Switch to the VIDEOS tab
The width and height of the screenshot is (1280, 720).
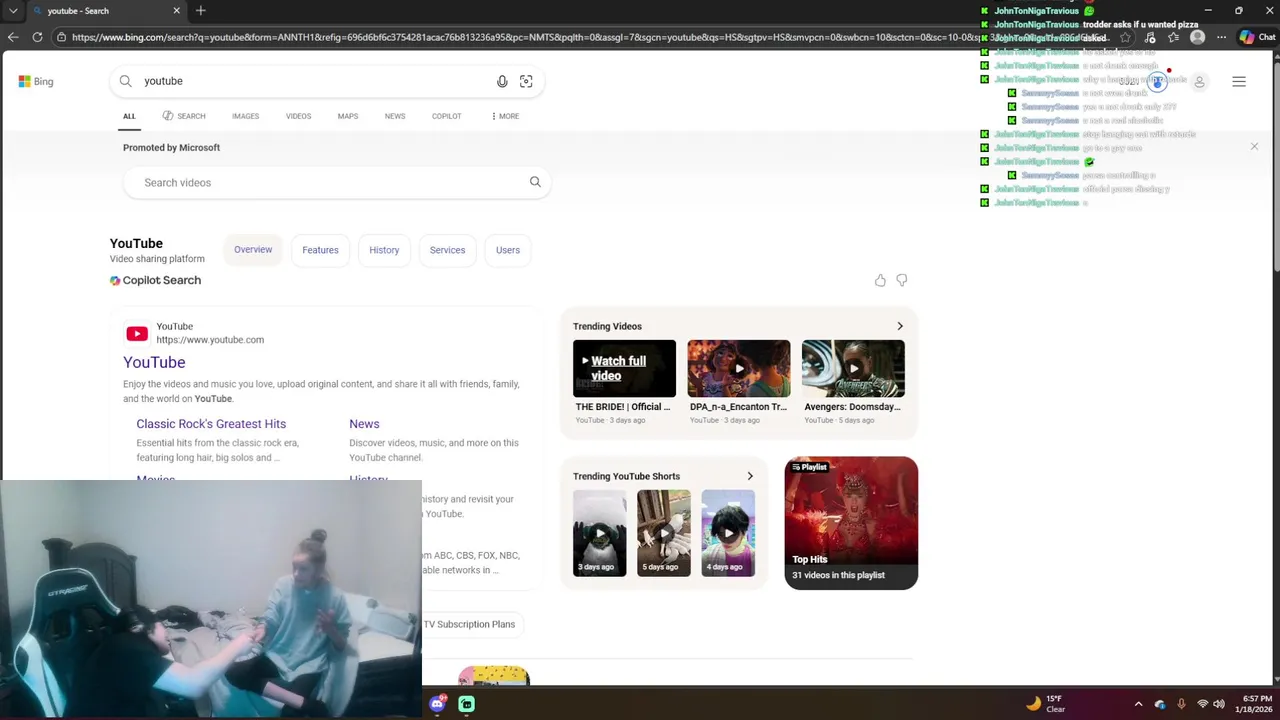click(x=298, y=116)
